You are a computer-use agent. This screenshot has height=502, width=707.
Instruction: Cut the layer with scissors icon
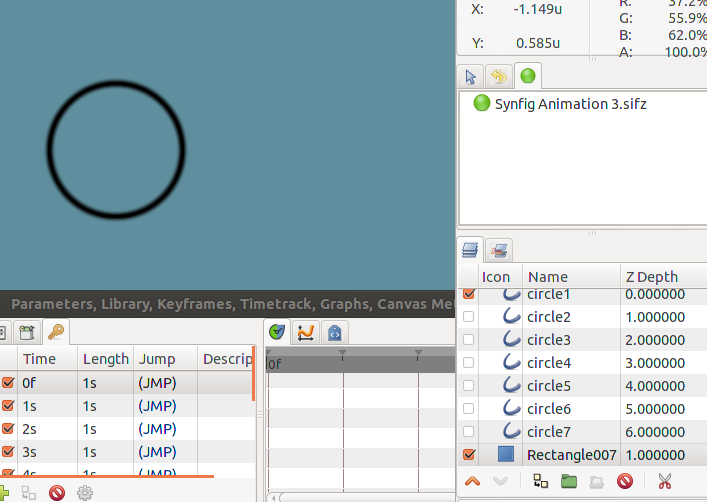tap(665, 481)
